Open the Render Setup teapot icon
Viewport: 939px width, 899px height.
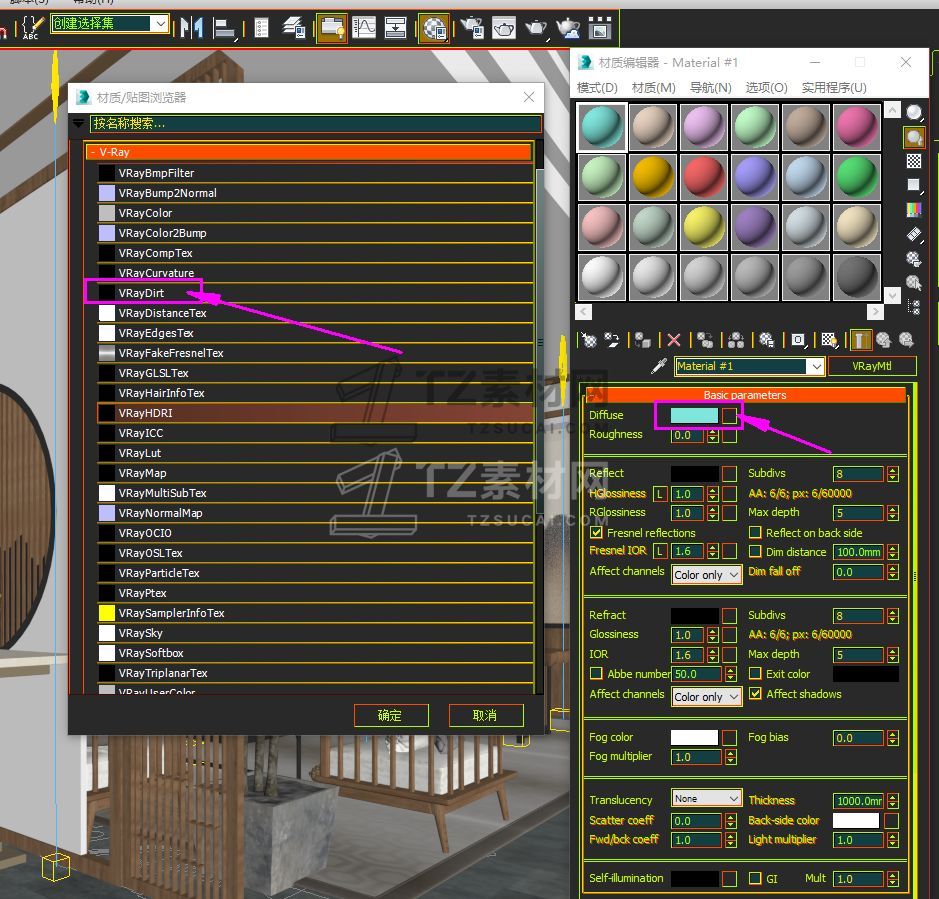[x=470, y=27]
